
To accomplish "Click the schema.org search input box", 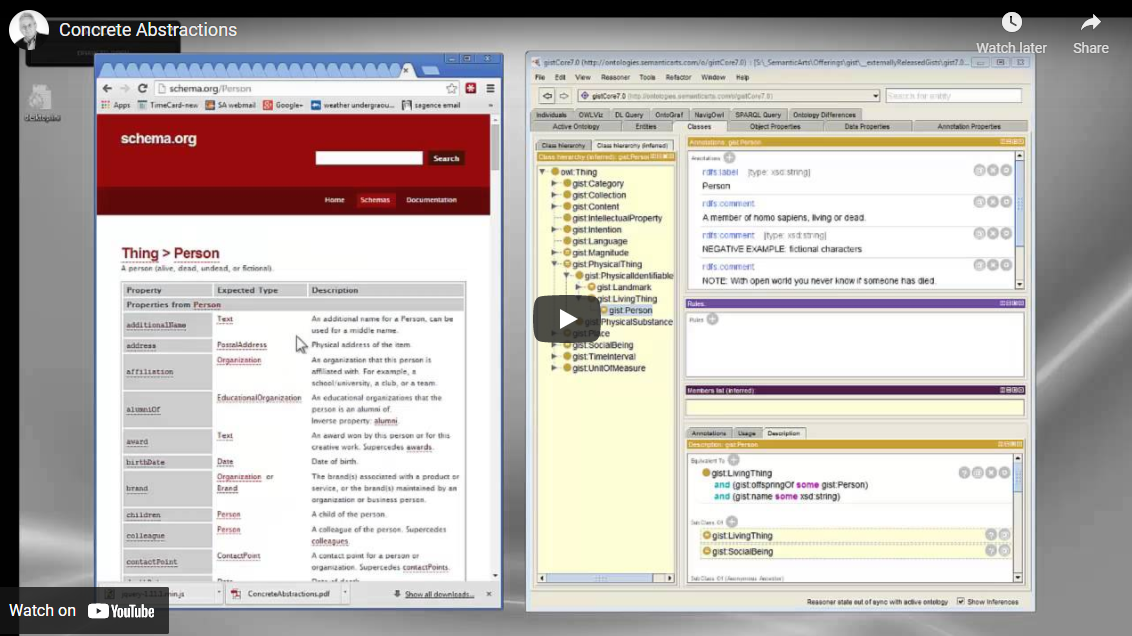I will pyautogui.click(x=369, y=157).
